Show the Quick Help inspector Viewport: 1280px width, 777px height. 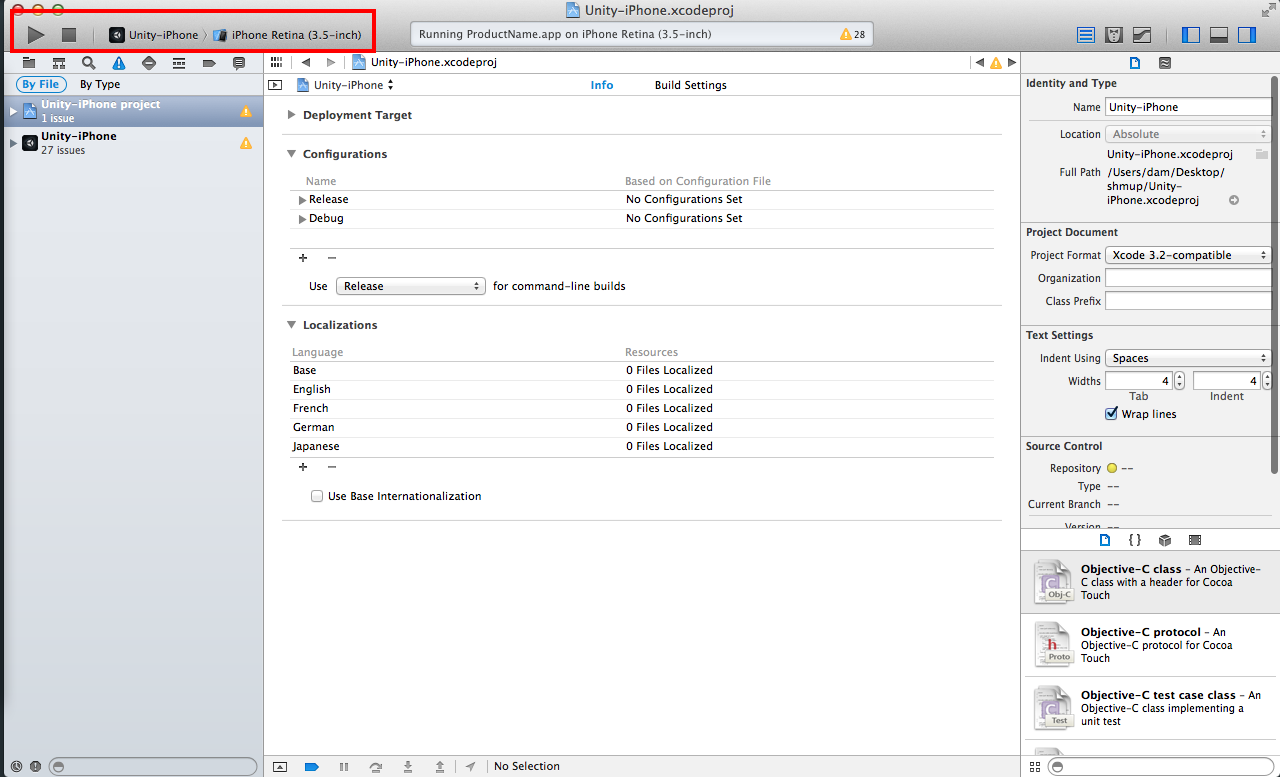coord(1165,63)
